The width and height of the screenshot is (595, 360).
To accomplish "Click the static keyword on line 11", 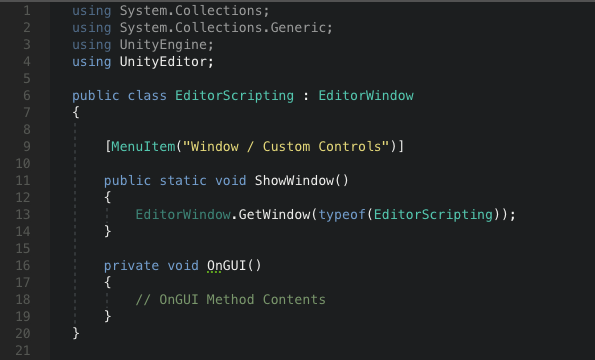I will click(x=183, y=181).
